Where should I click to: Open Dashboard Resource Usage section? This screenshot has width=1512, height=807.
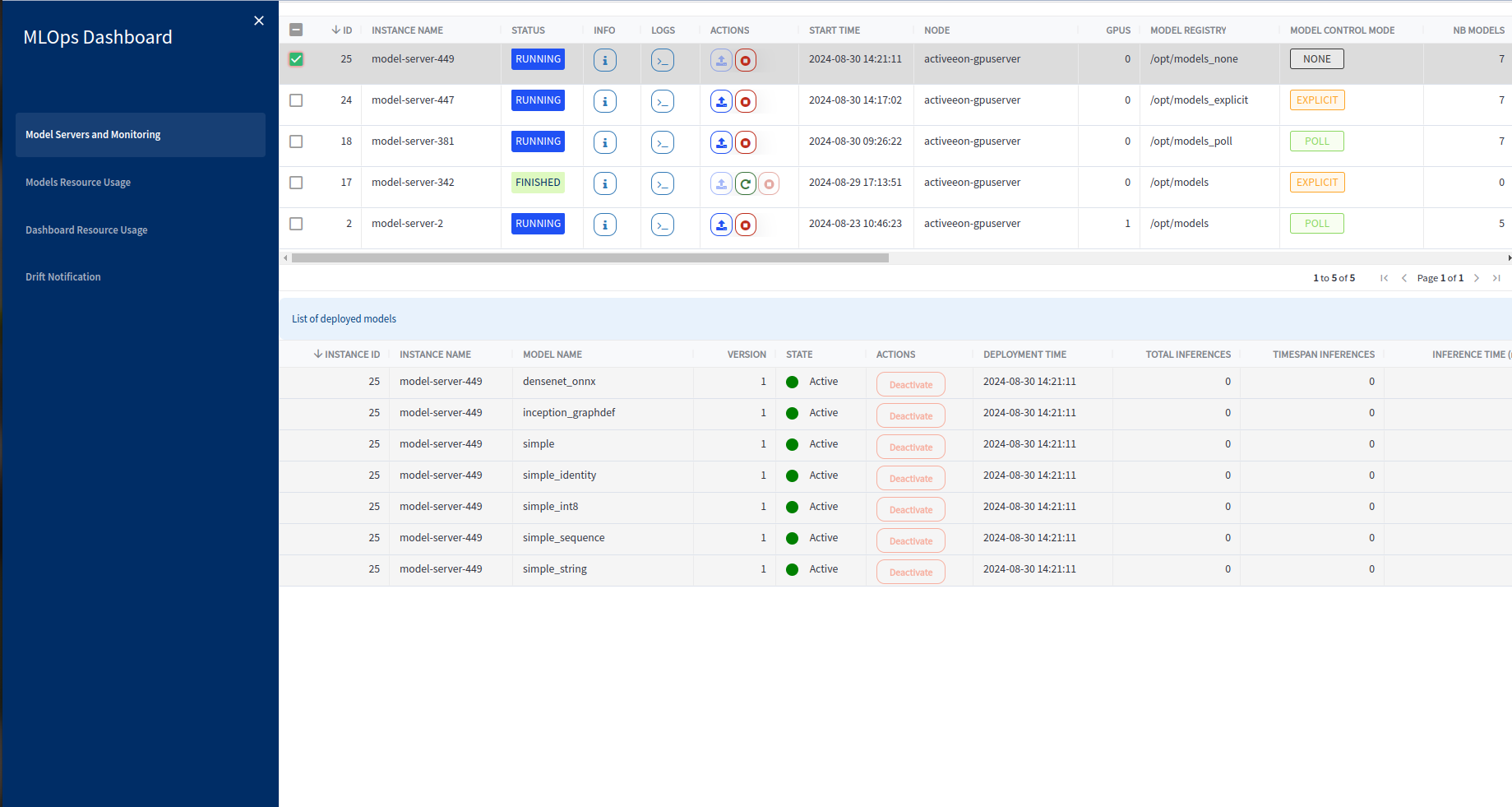[x=86, y=230]
